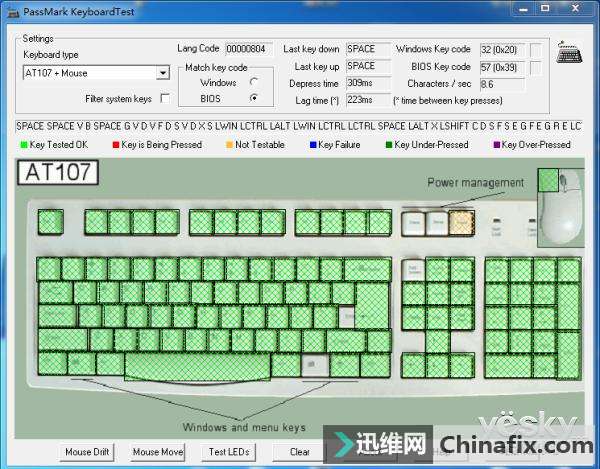The width and height of the screenshot is (600, 469).
Task: Click the AT107 + Mouse combo box
Action: point(96,73)
